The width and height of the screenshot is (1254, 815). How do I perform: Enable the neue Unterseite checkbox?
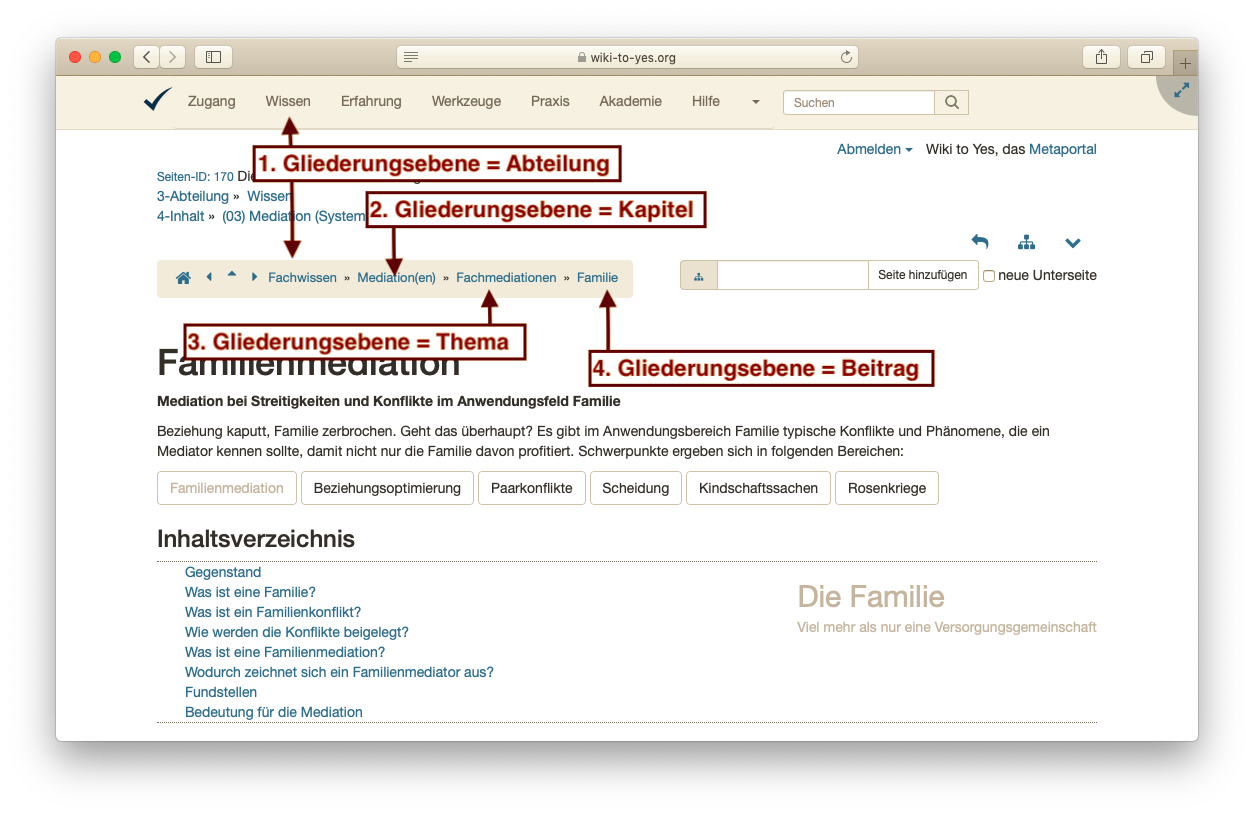(x=989, y=276)
